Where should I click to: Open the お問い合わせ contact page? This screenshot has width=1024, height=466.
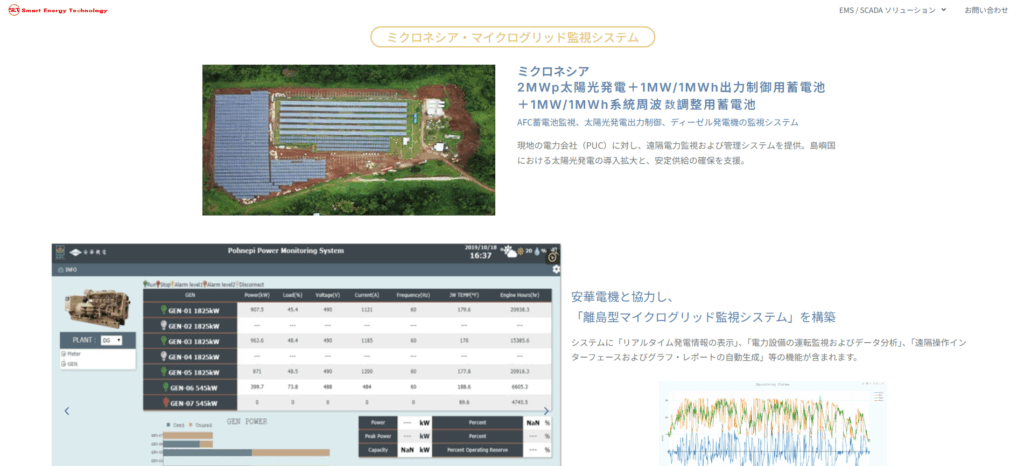[986, 10]
